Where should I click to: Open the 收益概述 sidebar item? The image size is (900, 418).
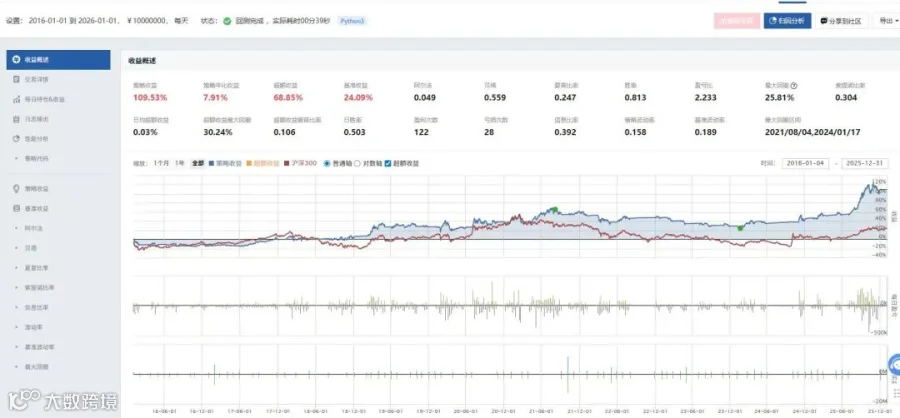[59, 60]
